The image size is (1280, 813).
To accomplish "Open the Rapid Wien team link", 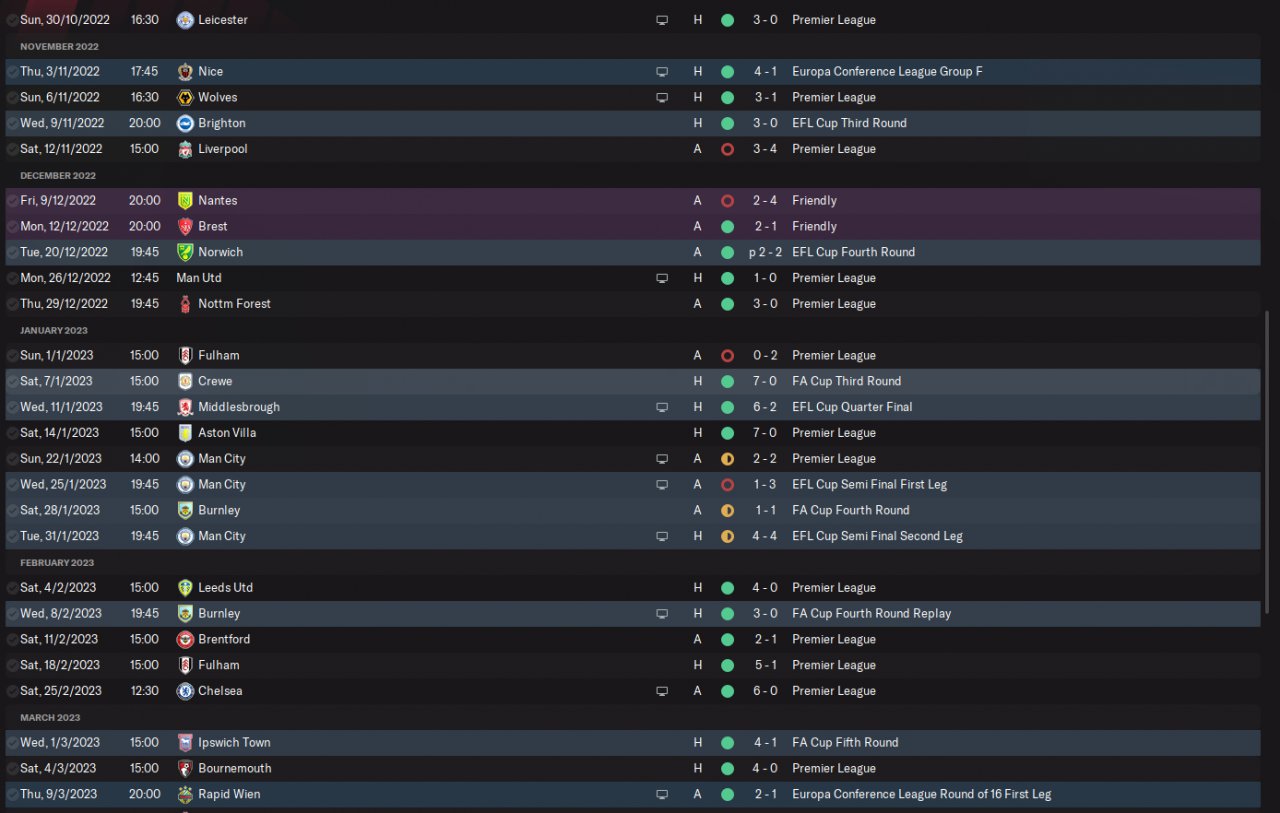I will (x=229, y=794).
